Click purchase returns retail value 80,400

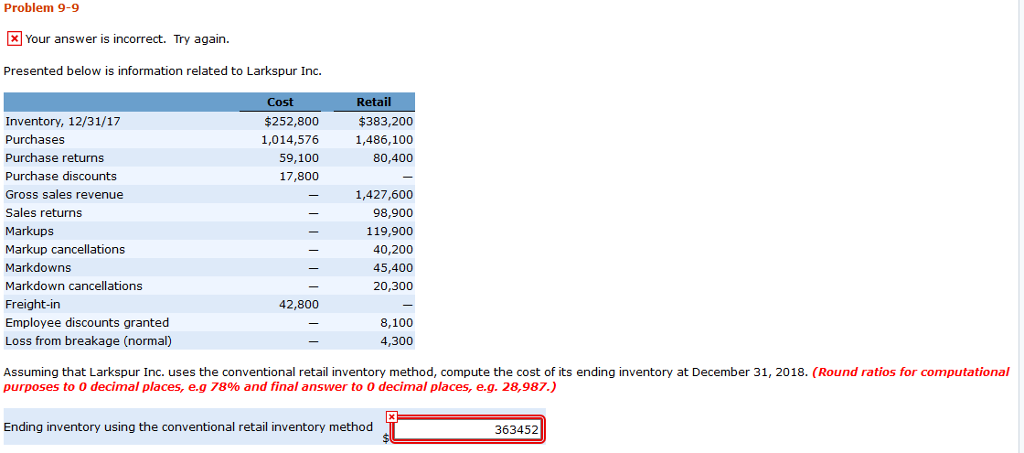coord(394,158)
